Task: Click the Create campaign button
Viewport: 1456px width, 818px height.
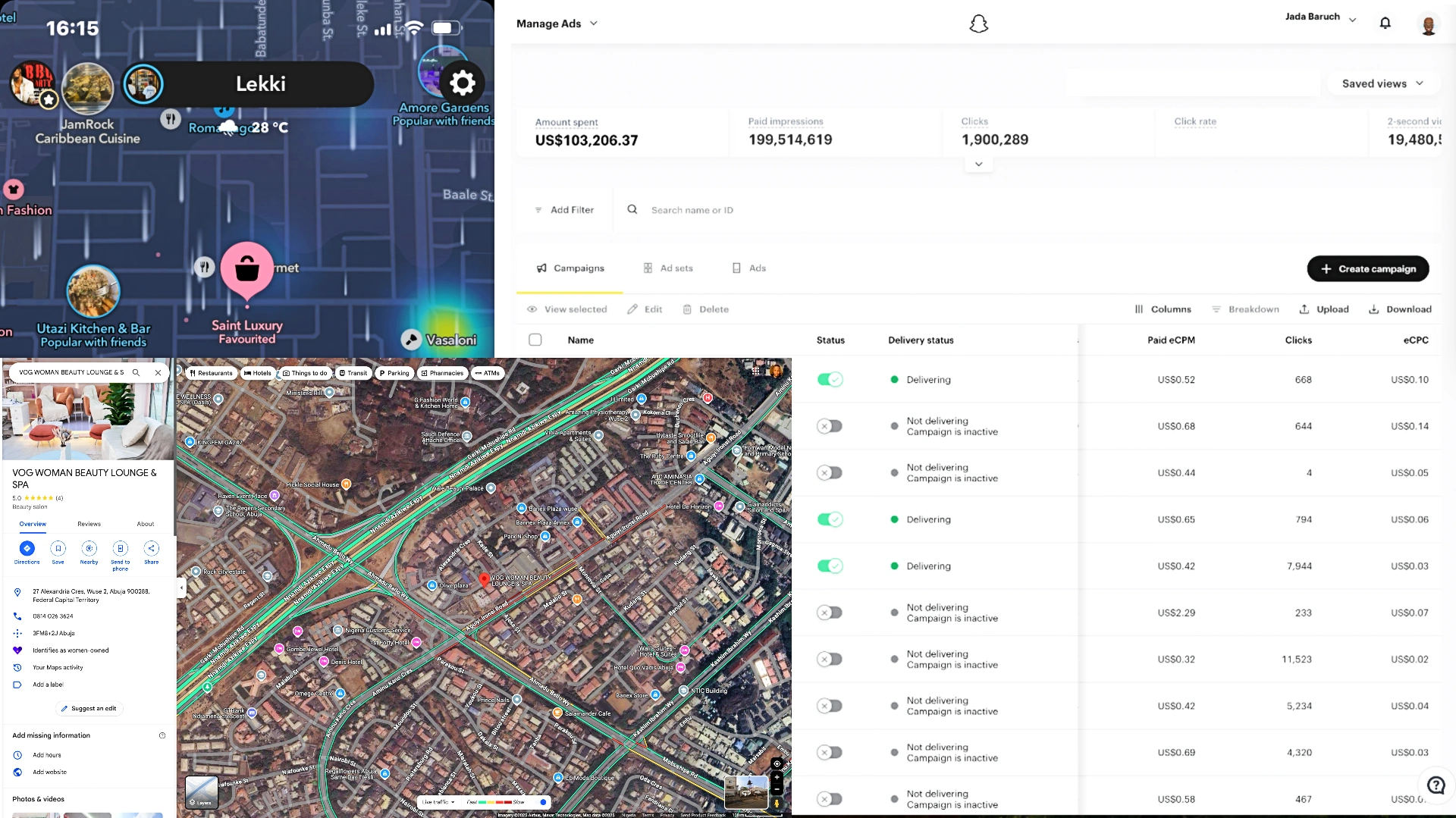Action: tap(1367, 268)
